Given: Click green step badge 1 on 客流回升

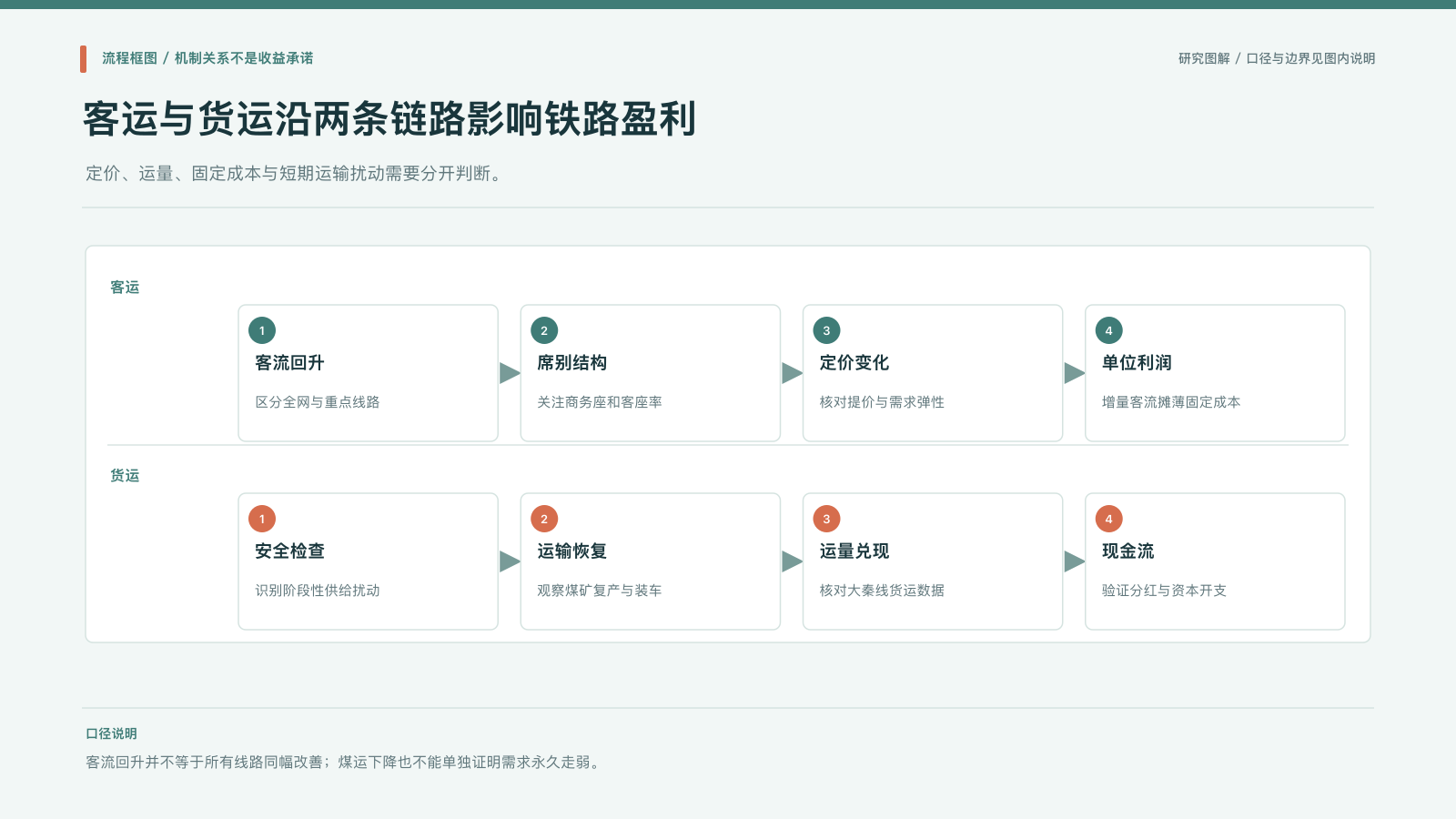Looking at the screenshot, I should click(262, 330).
